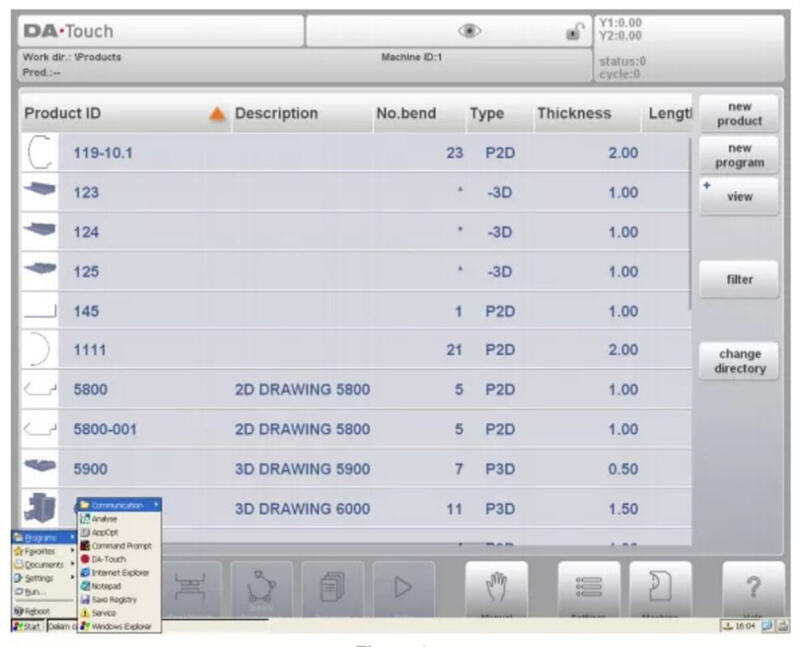
Task: Open the Manual mode hand icon
Action: tap(496, 587)
